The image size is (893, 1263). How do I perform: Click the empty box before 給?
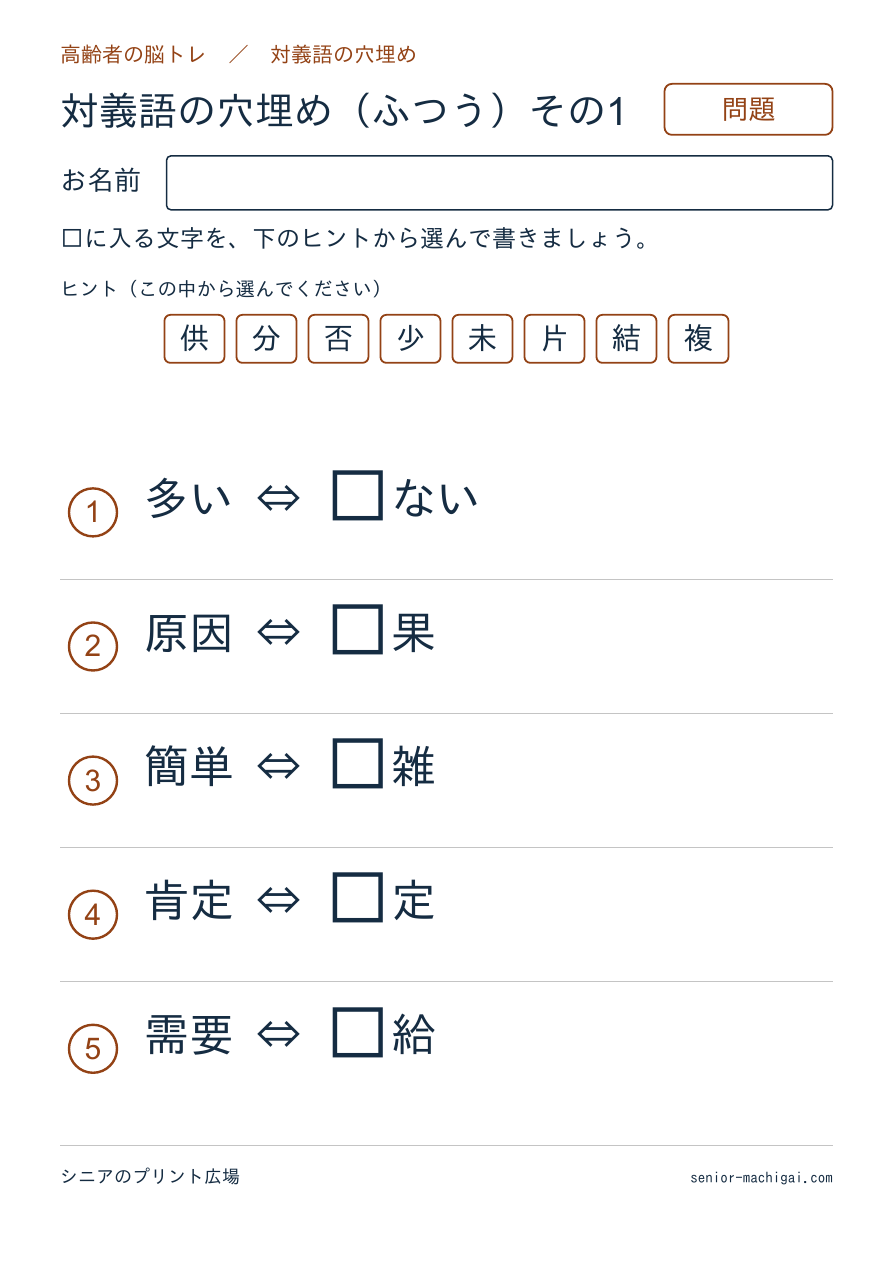[358, 1032]
